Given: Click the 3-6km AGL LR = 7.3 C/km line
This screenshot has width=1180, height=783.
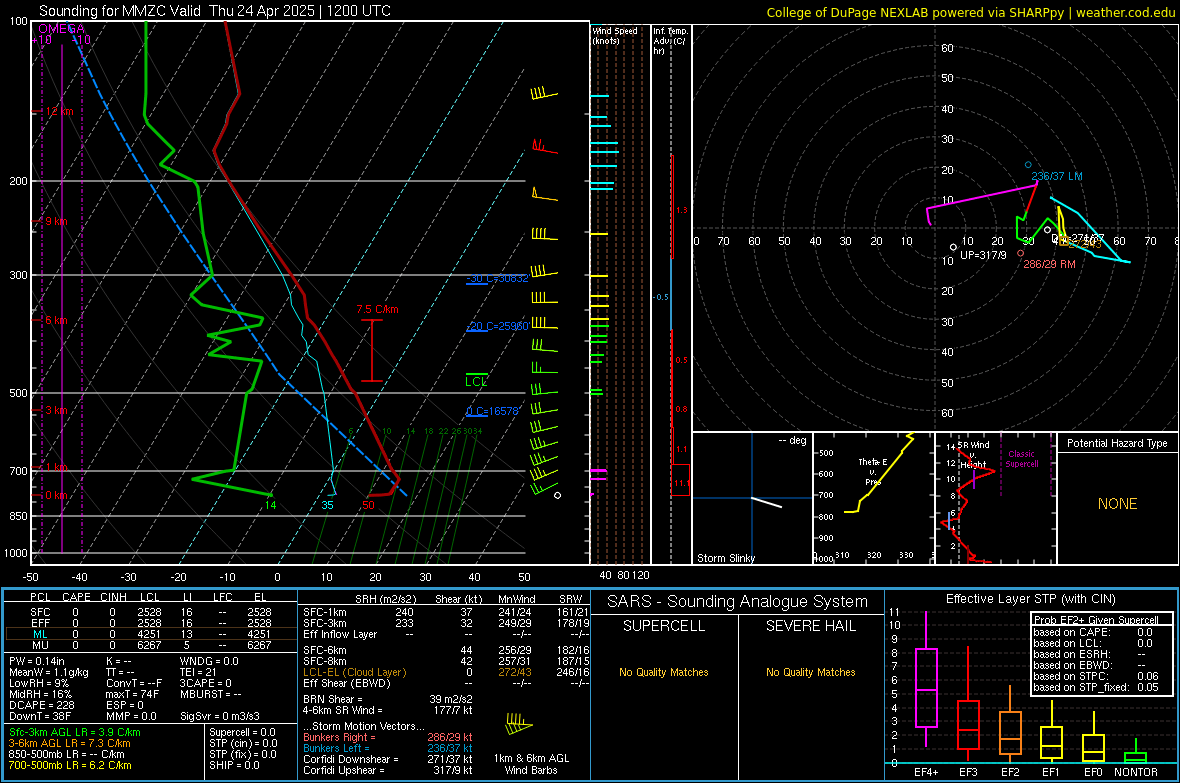Looking at the screenshot, I should (x=70, y=743).
